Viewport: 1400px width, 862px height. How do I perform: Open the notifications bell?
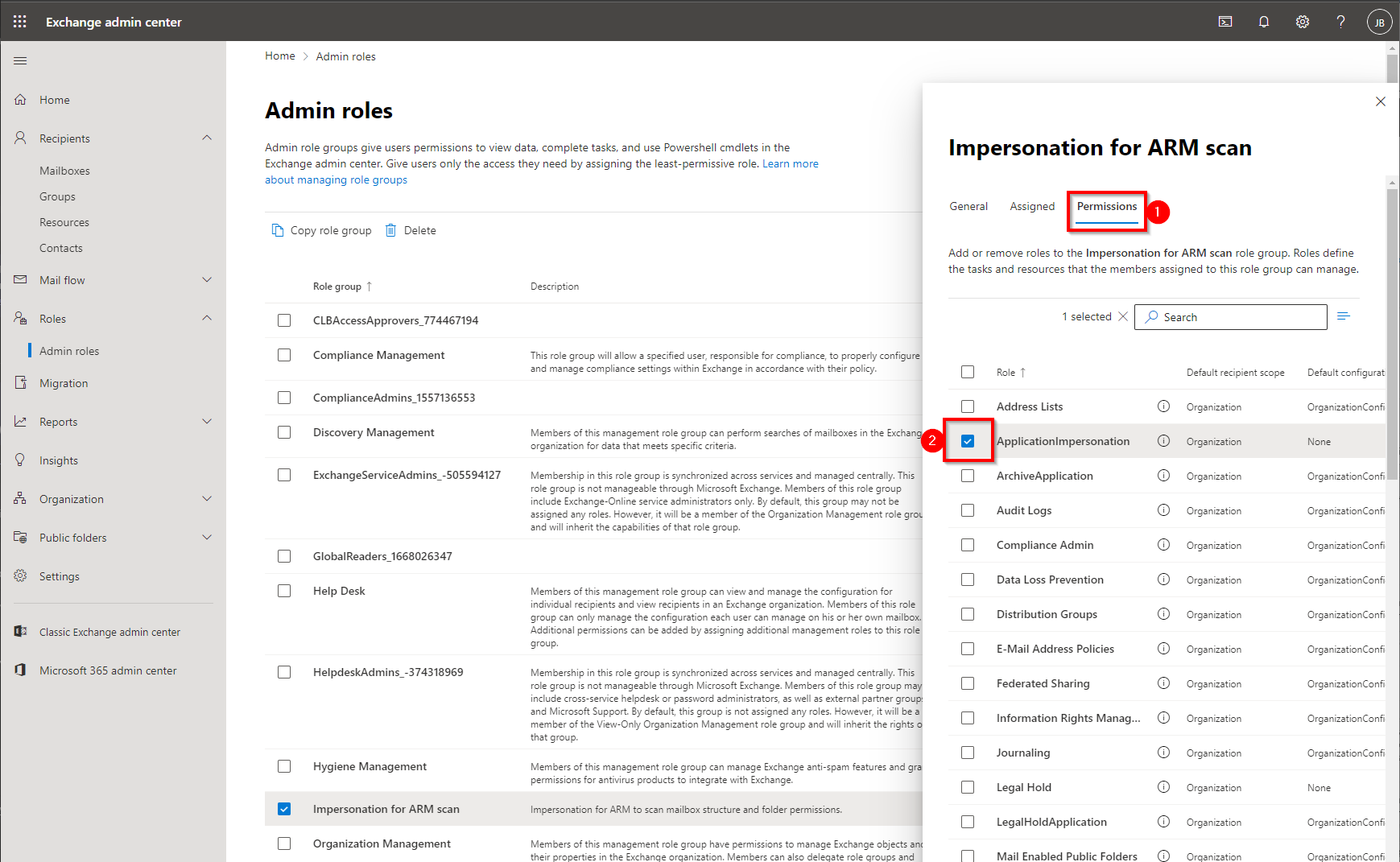(x=1264, y=22)
